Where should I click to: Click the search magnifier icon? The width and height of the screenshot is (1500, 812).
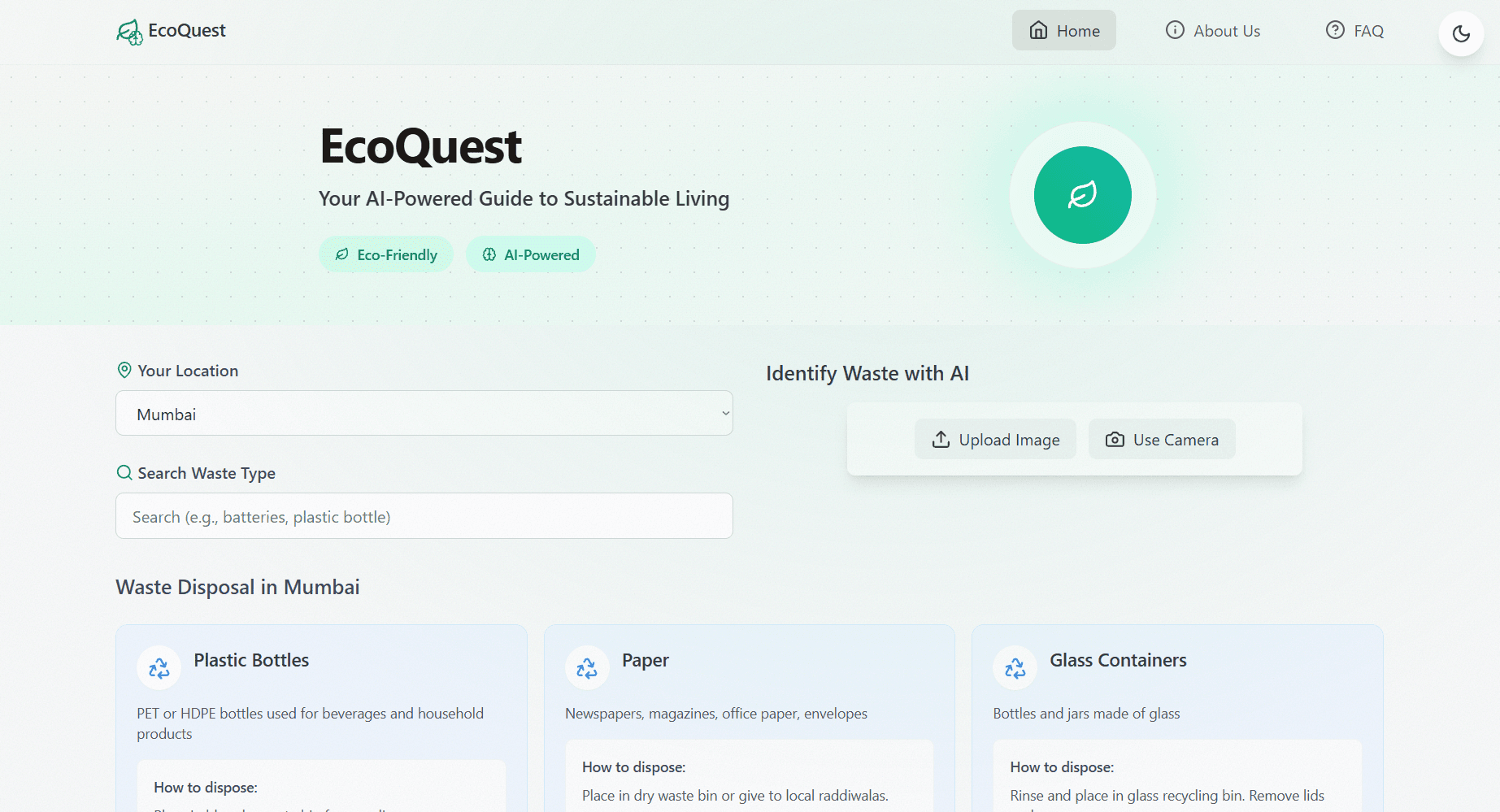[124, 472]
